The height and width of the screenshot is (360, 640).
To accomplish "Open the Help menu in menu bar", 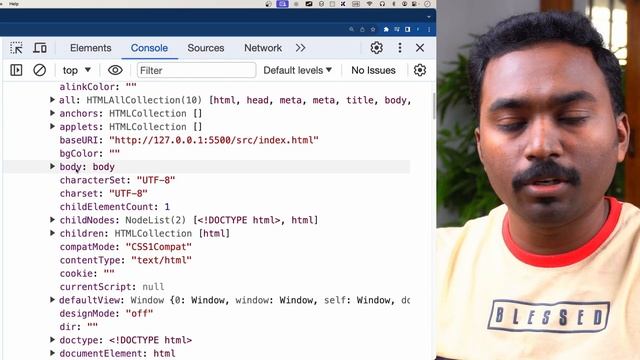I will tap(14, 4).
